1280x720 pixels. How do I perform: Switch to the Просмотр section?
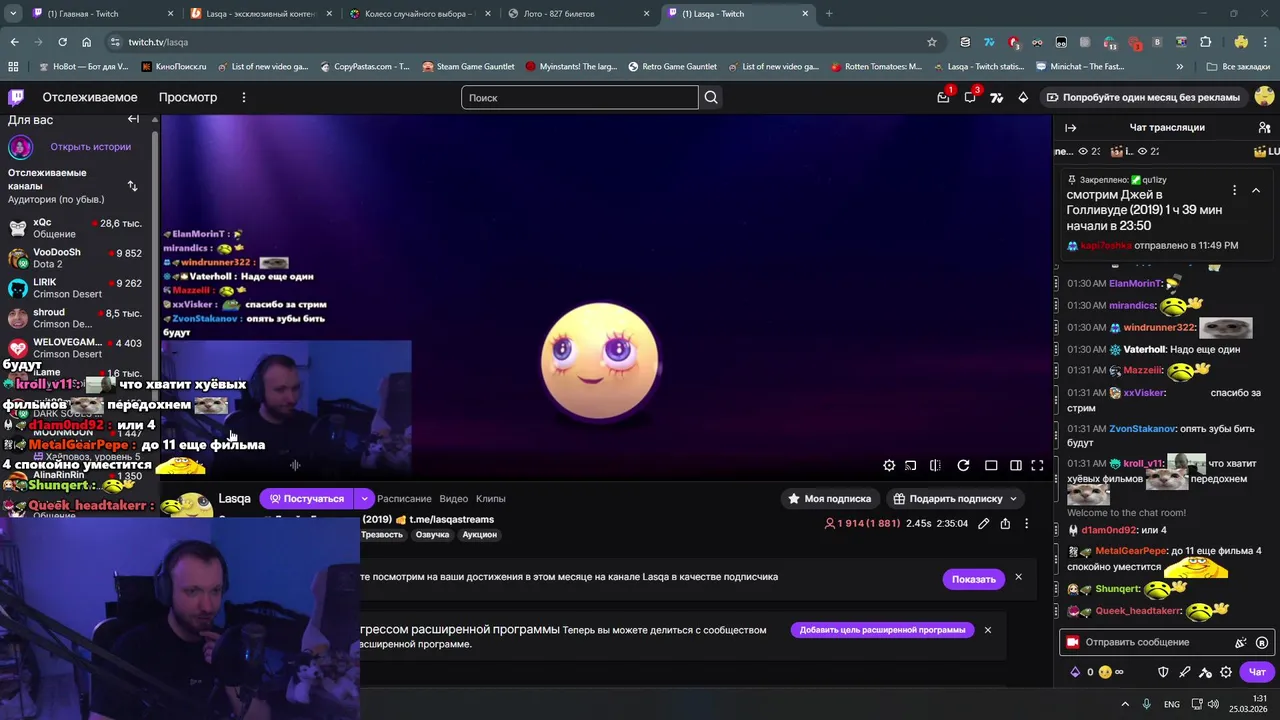click(x=188, y=97)
